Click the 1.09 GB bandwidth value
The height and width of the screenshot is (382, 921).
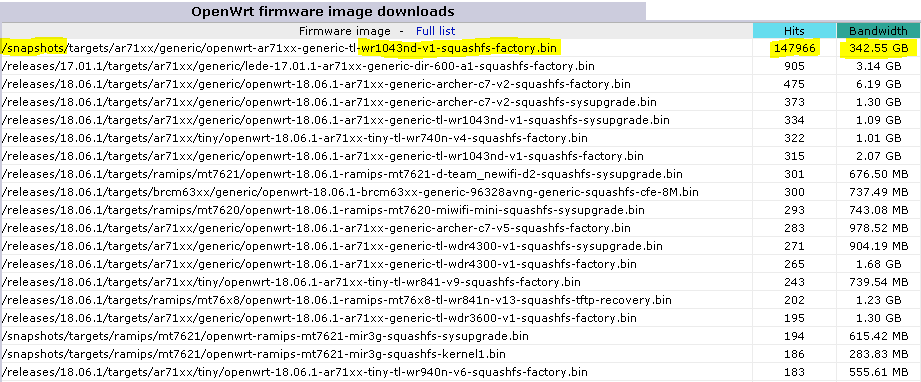[878, 120]
